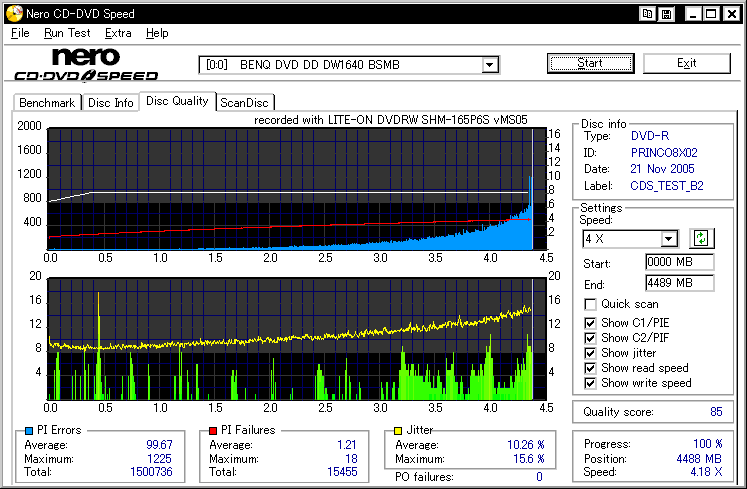
Task: Disable Show write speed checkbox
Action: tap(591, 383)
